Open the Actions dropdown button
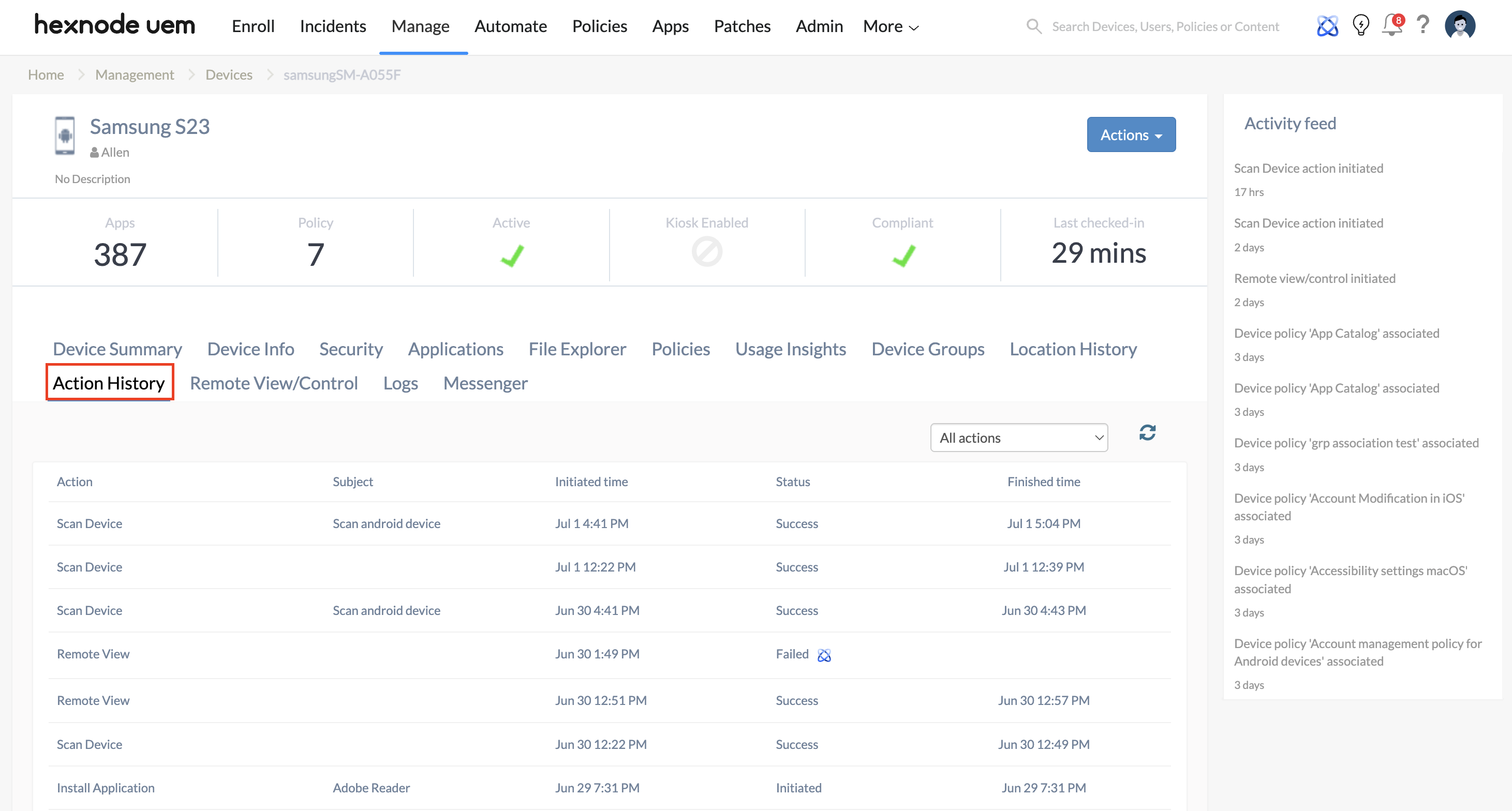The image size is (1512, 811). [x=1131, y=134]
